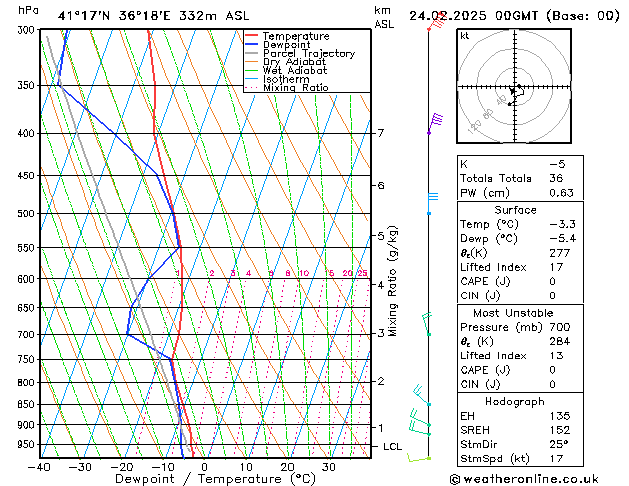The height and width of the screenshot is (486, 629).
Task: Click the 700 hPa pressure label
Action: (x=26, y=334)
